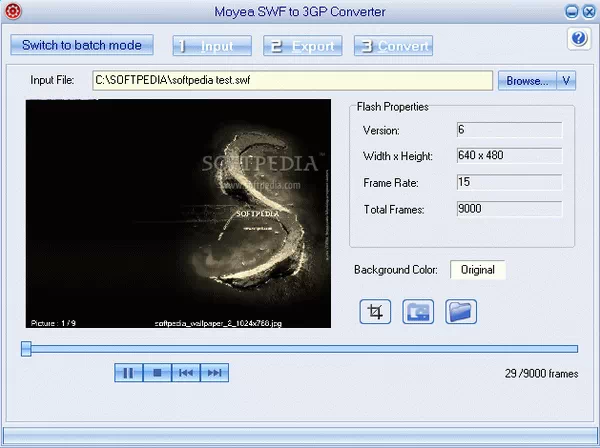Click the frame seek slider handle
This screenshot has width=600, height=448.
26,349
